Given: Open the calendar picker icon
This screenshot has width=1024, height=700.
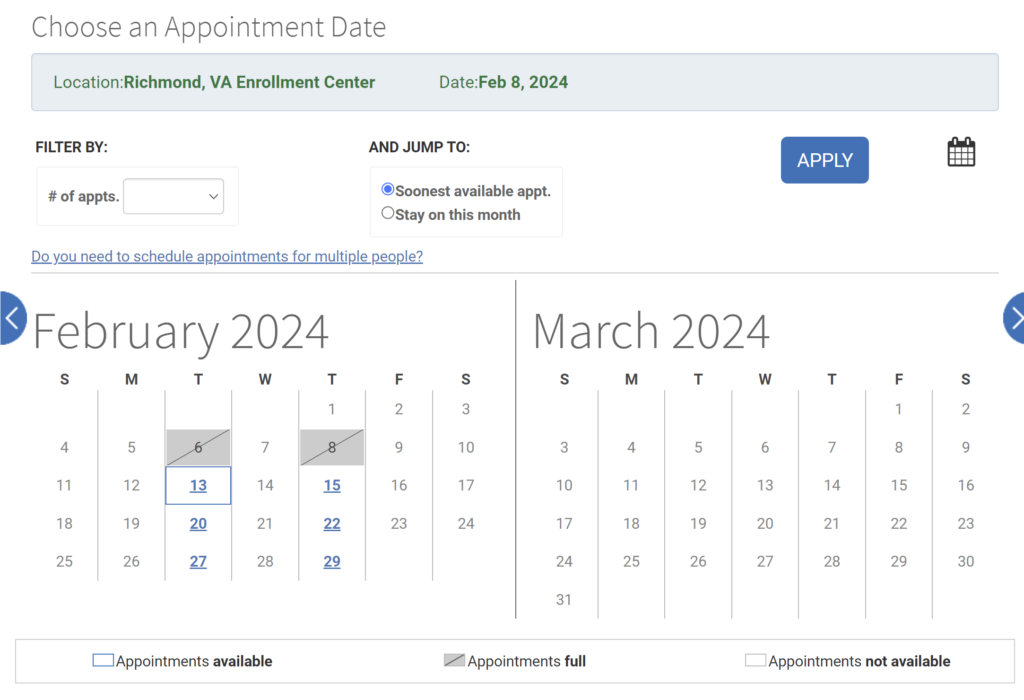Looking at the screenshot, I should pyautogui.click(x=961, y=152).
